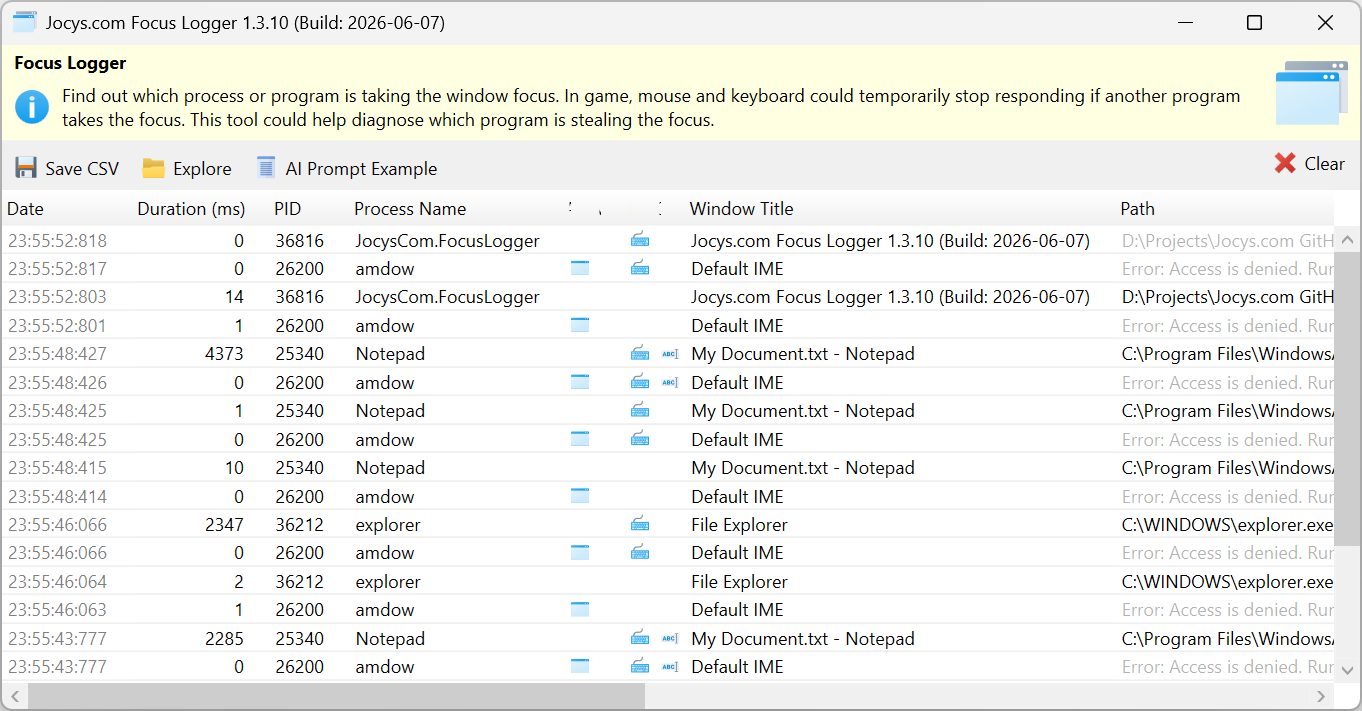Viewport: 1362px width, 711px height.
Task: Click the vertical scrollbar down arrow
Action: [x=1347, y=671]
